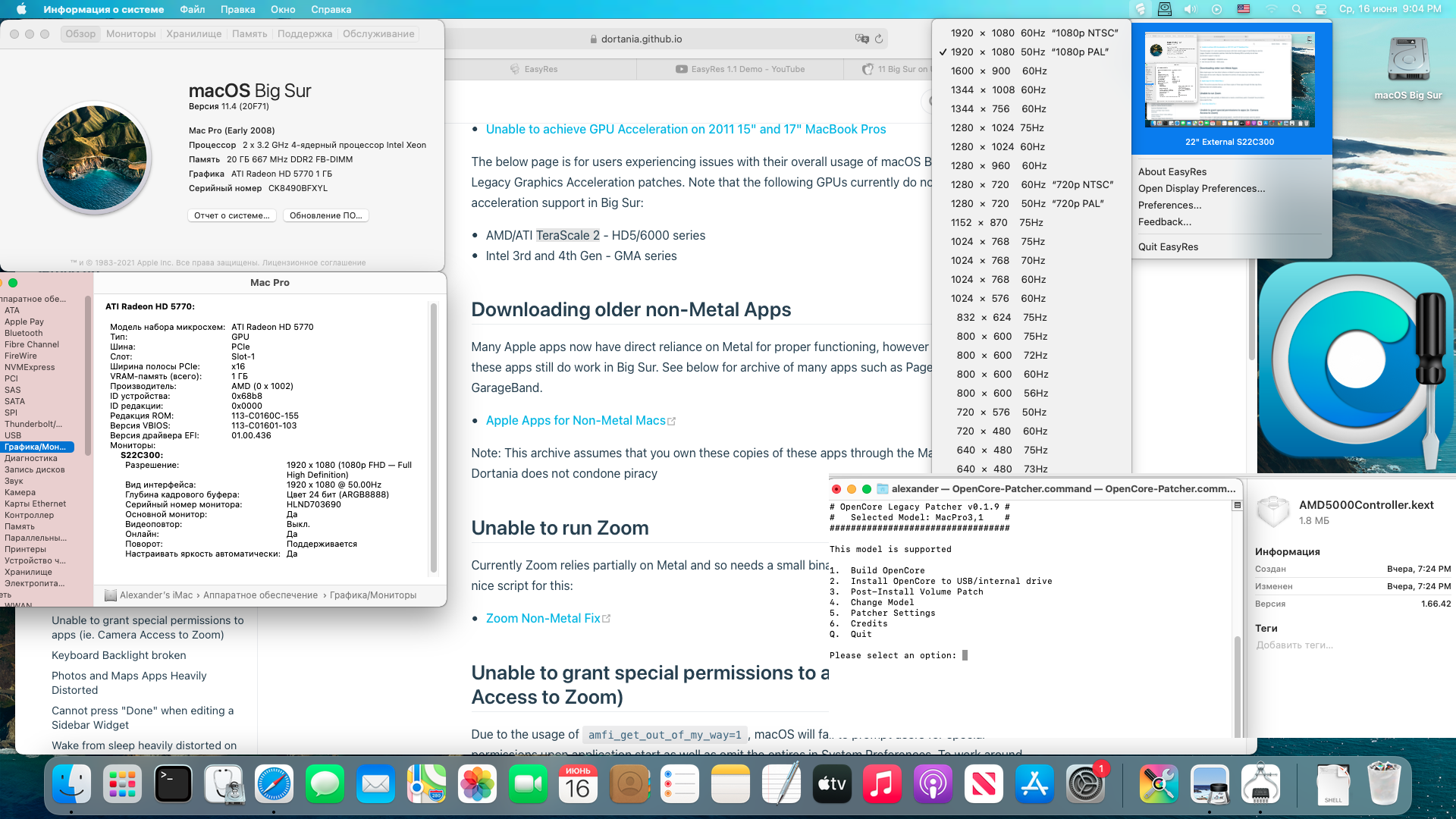Viewport: 1456px width, 819px height.
Task: Open System Information caliper icon in Dock
Action: 1261,785
